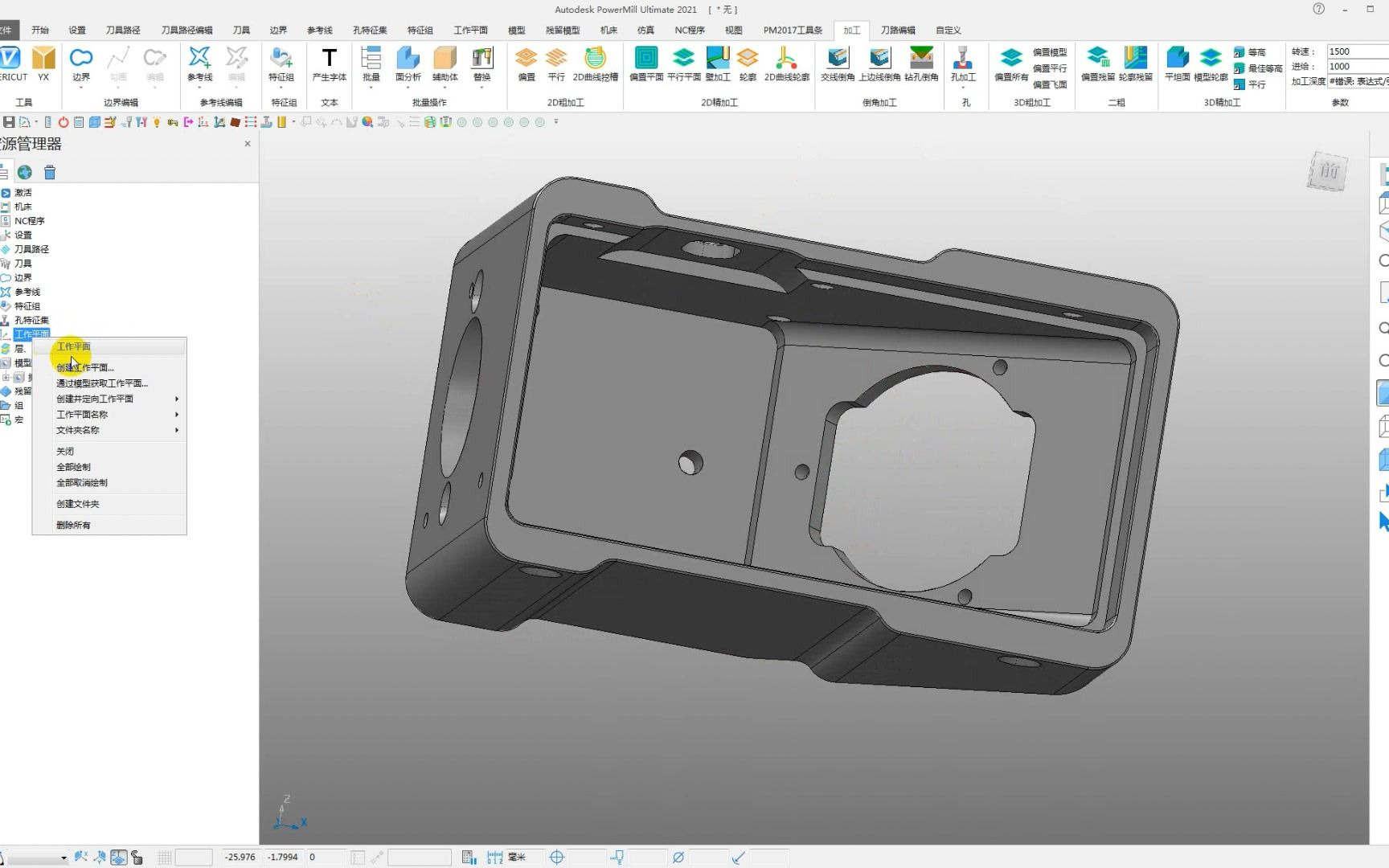The height and width of the screenshot is (868, 1389).
Task: Select the 刀具路径 item in explorer tree
Action: click(x=31, y=249)
